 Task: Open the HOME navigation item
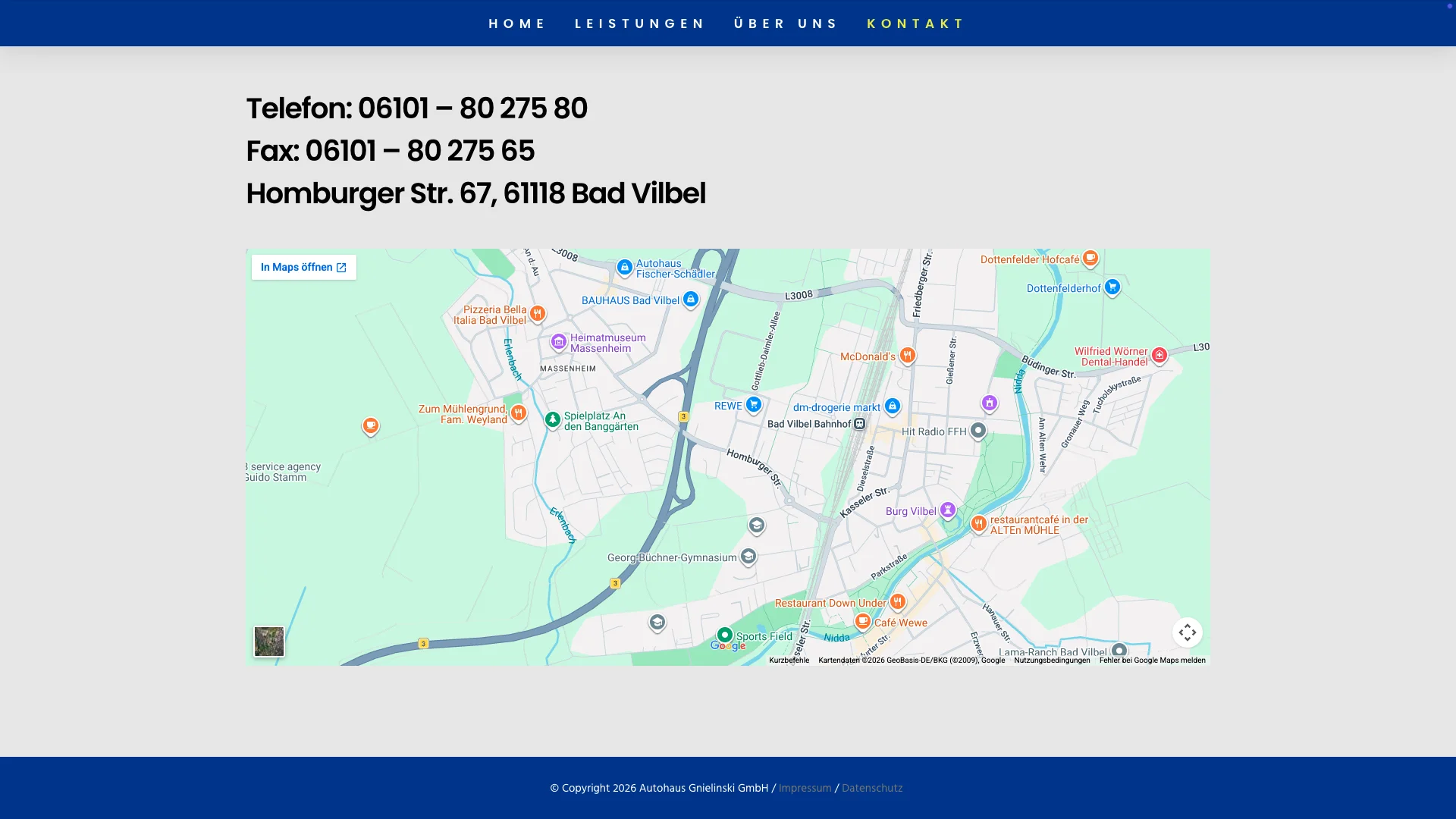coord(516,24)
